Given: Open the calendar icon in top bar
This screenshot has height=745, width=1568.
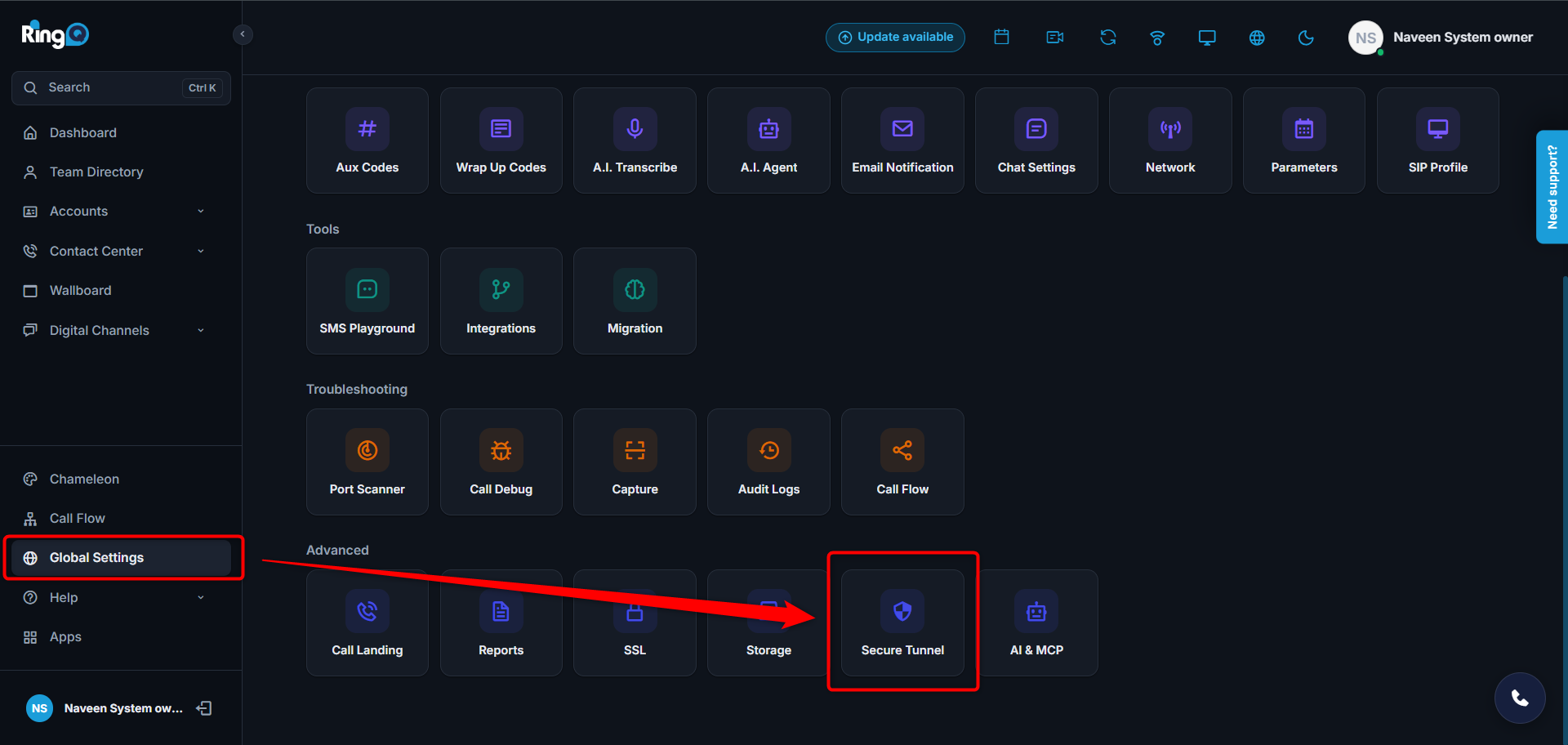Looking at the screenshot, I should (x=1002, y=38).
